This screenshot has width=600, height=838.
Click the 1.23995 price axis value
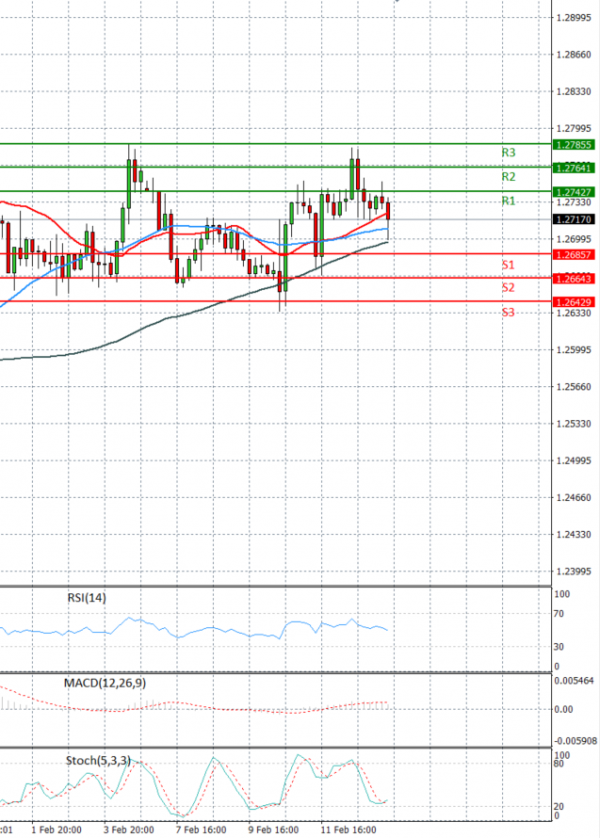pos(574,571)
